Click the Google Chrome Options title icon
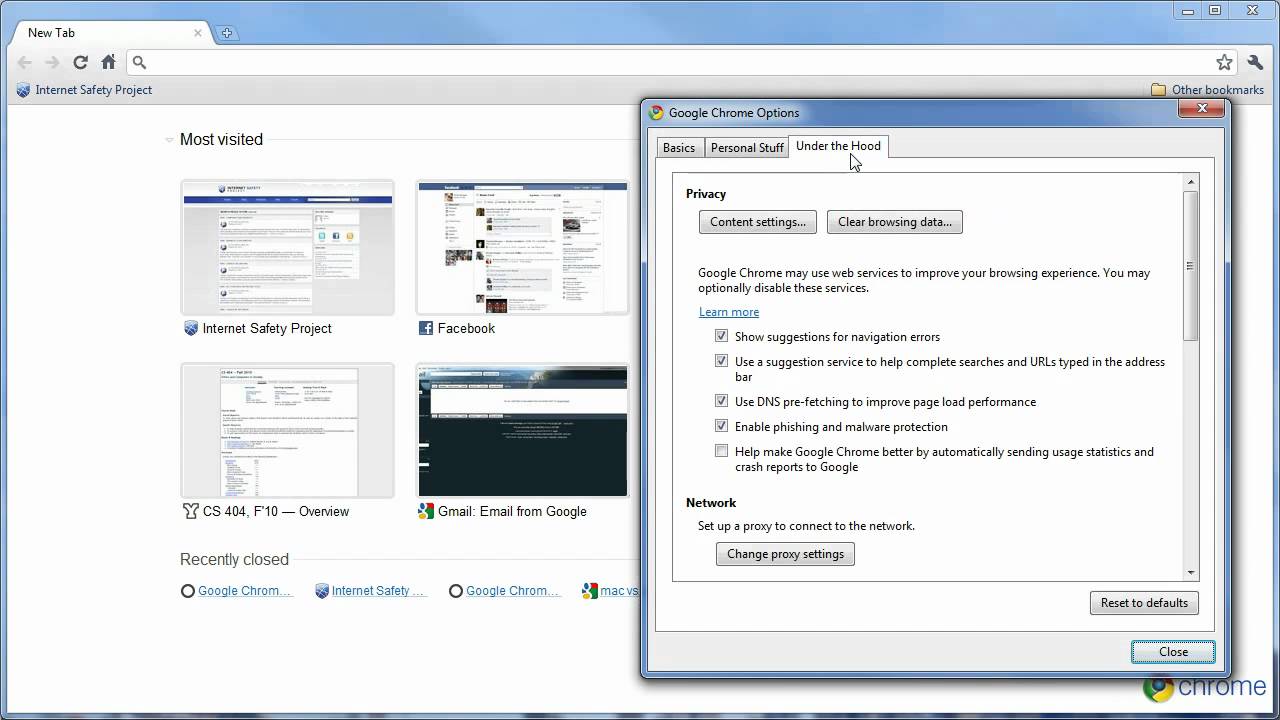Screen dimensions: 1280x720 656,113
